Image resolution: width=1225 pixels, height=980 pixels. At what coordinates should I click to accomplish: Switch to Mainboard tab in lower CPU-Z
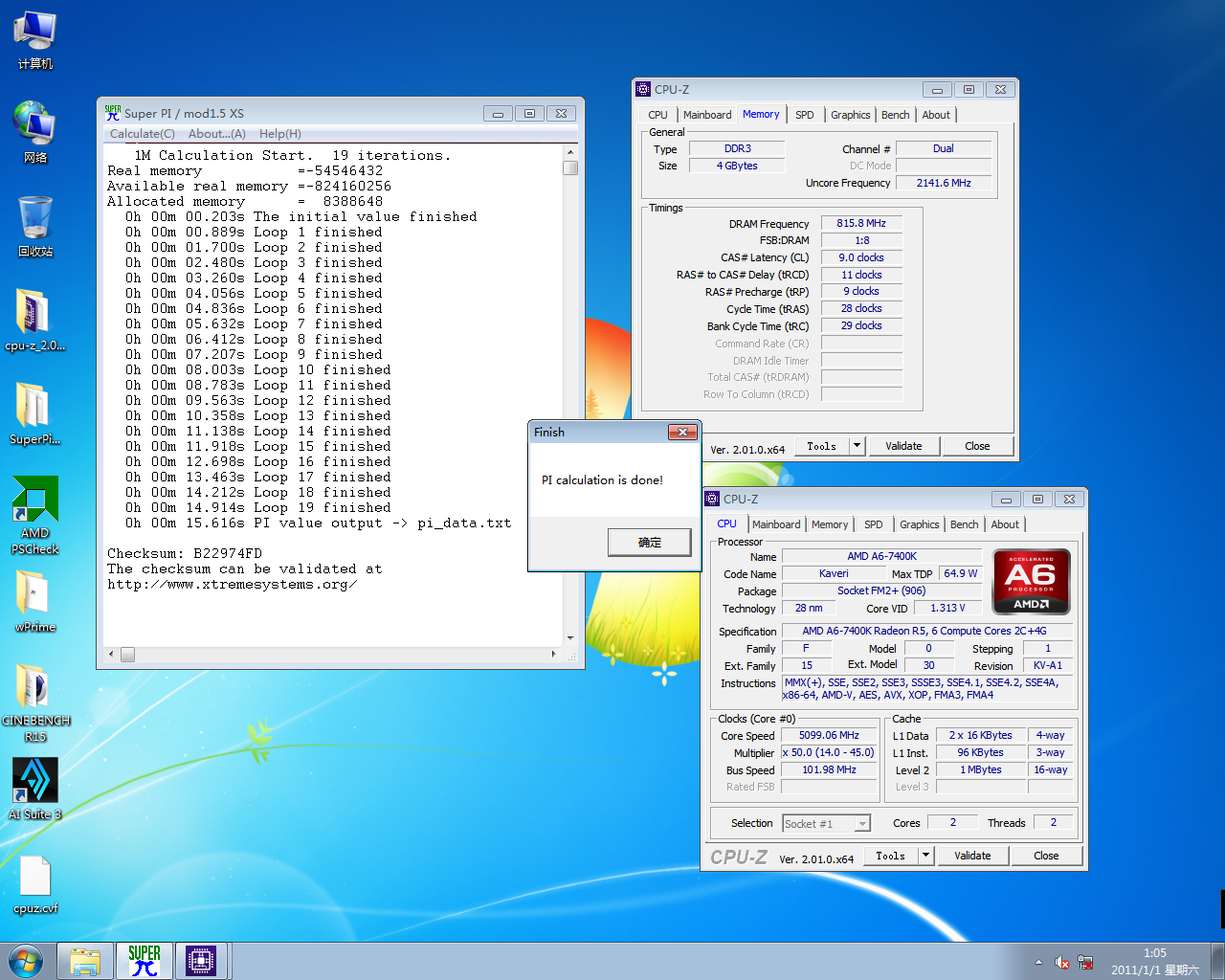(776, 524)
